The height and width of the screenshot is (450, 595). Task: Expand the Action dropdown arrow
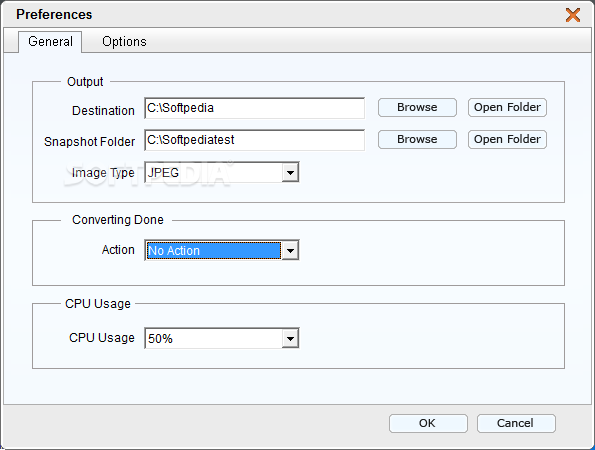click(x=290, y=250)
